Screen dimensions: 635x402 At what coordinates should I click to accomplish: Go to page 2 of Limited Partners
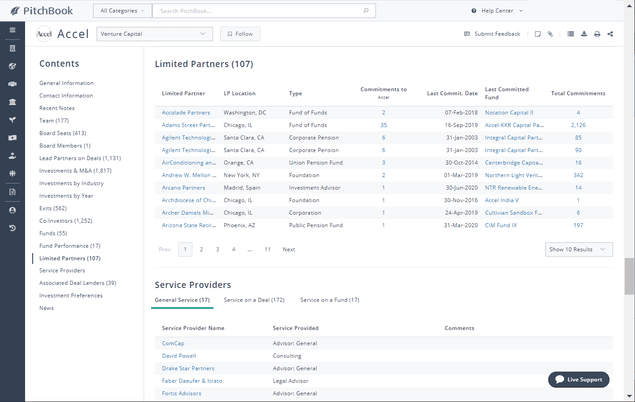tap(203, 249)
